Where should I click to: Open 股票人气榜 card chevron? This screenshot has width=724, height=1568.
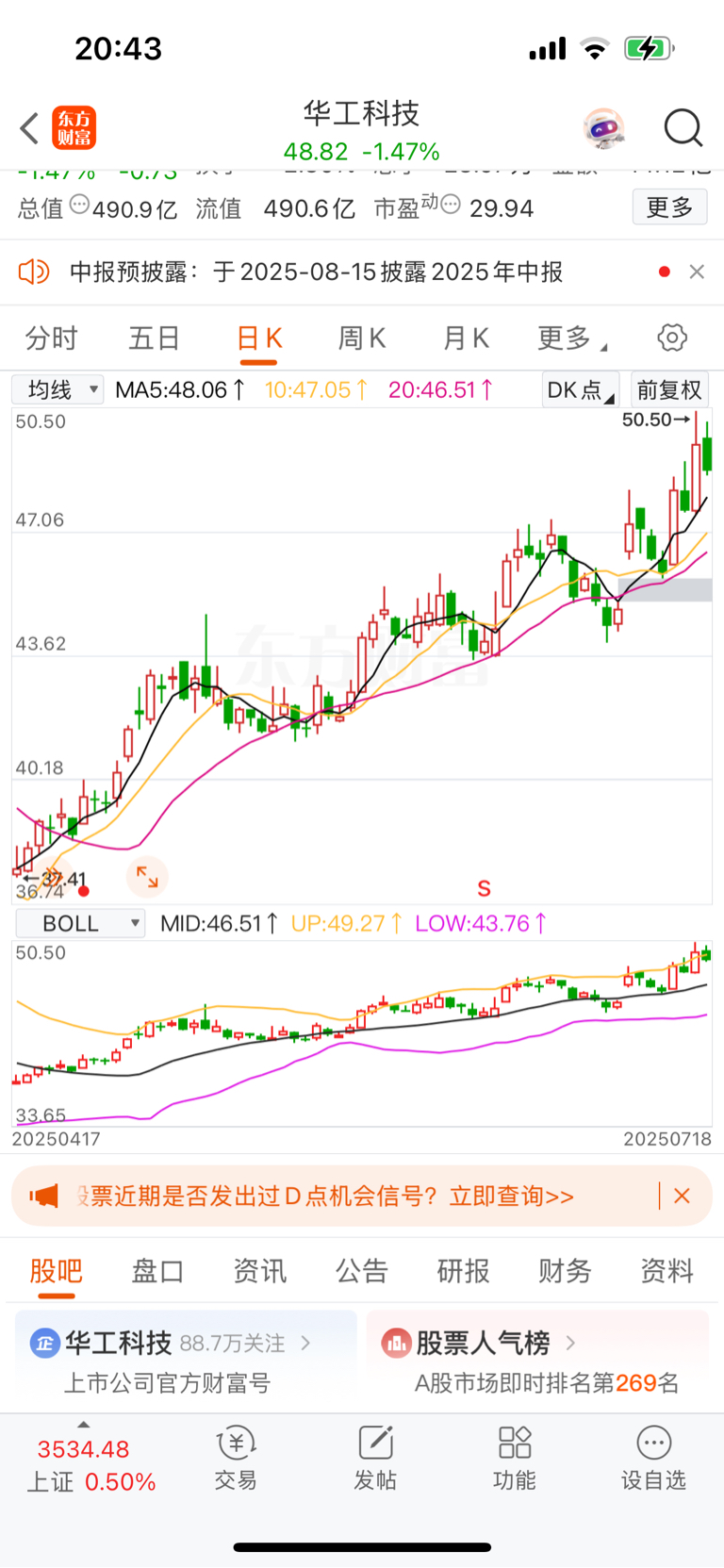[570, 1342]
